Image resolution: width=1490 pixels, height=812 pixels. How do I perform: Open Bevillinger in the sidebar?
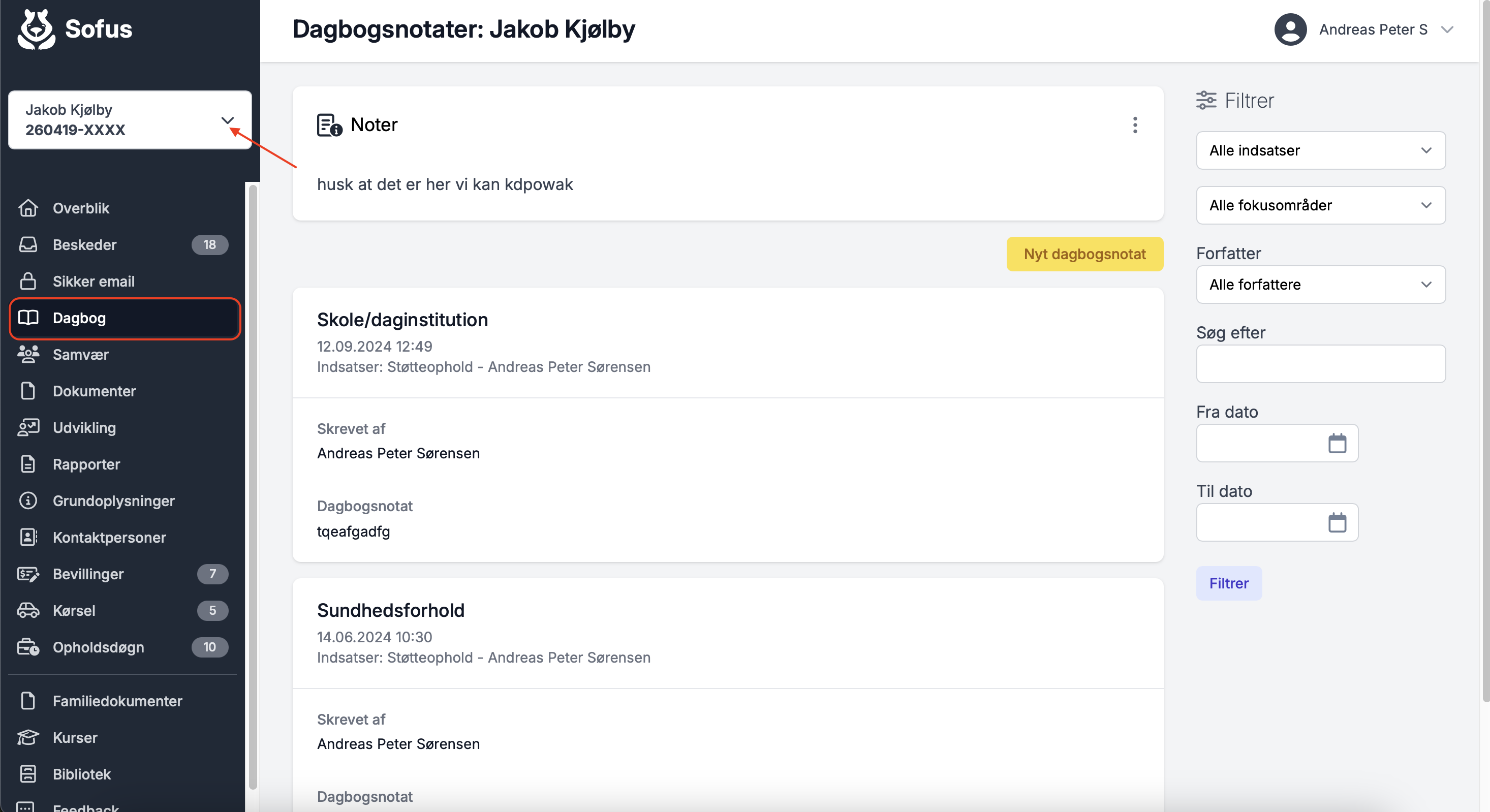click(x=88, y=574)
